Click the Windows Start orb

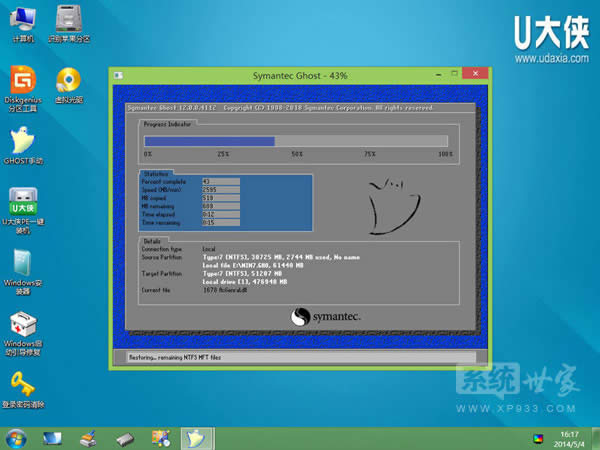[16, 438]
